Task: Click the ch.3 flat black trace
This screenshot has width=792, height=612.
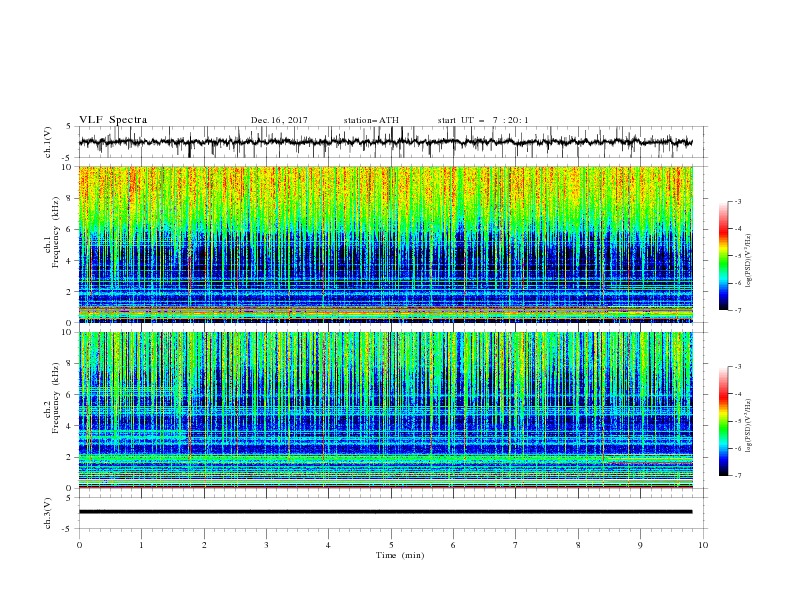Action: (x=386, y=512)
